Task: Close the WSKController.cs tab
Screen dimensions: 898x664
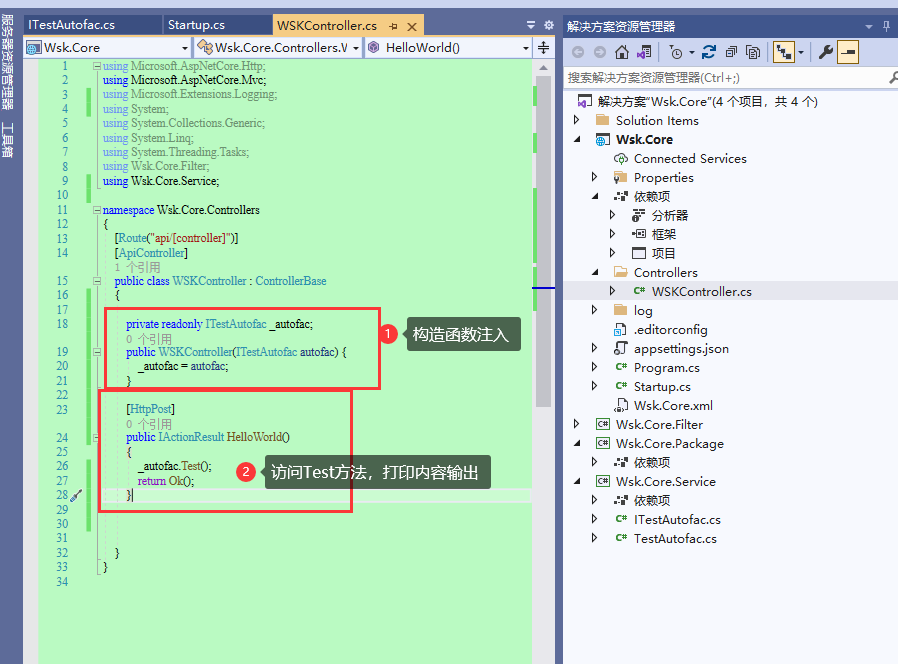Action: coord(412,26)
